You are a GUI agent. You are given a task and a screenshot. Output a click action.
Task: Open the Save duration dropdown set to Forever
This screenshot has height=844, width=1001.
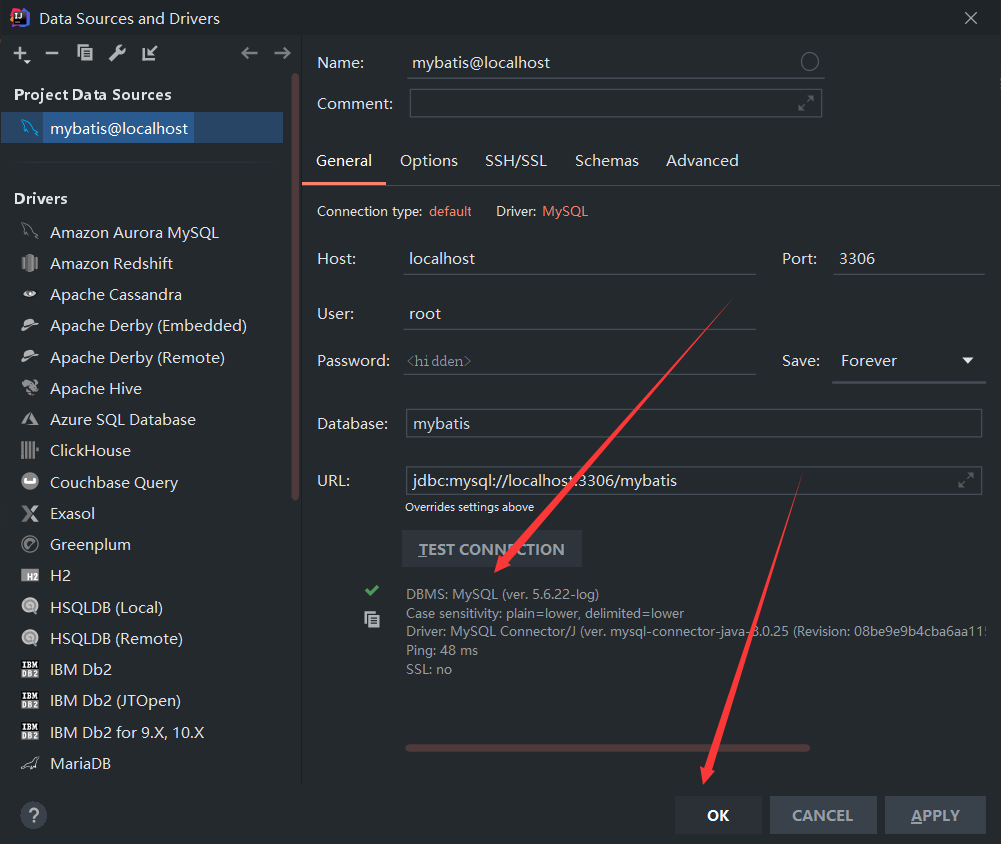(x=966, y=361)
